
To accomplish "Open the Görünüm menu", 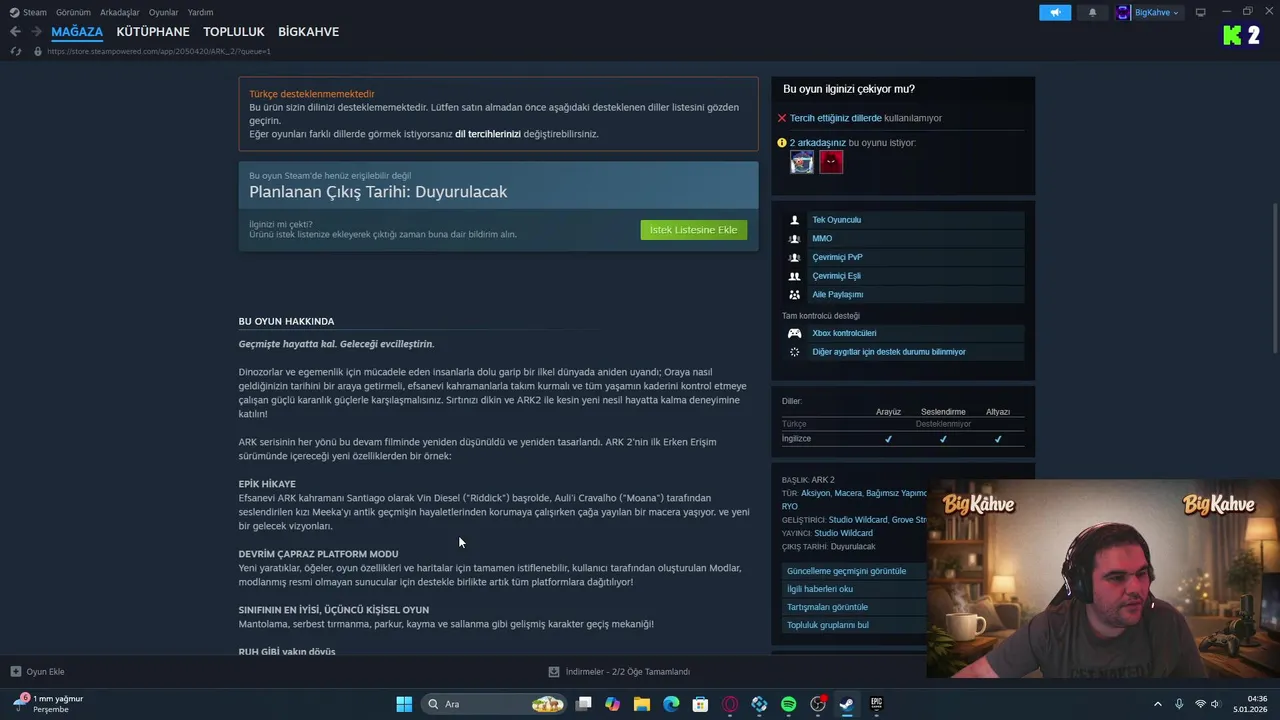I will click(73, 12).
